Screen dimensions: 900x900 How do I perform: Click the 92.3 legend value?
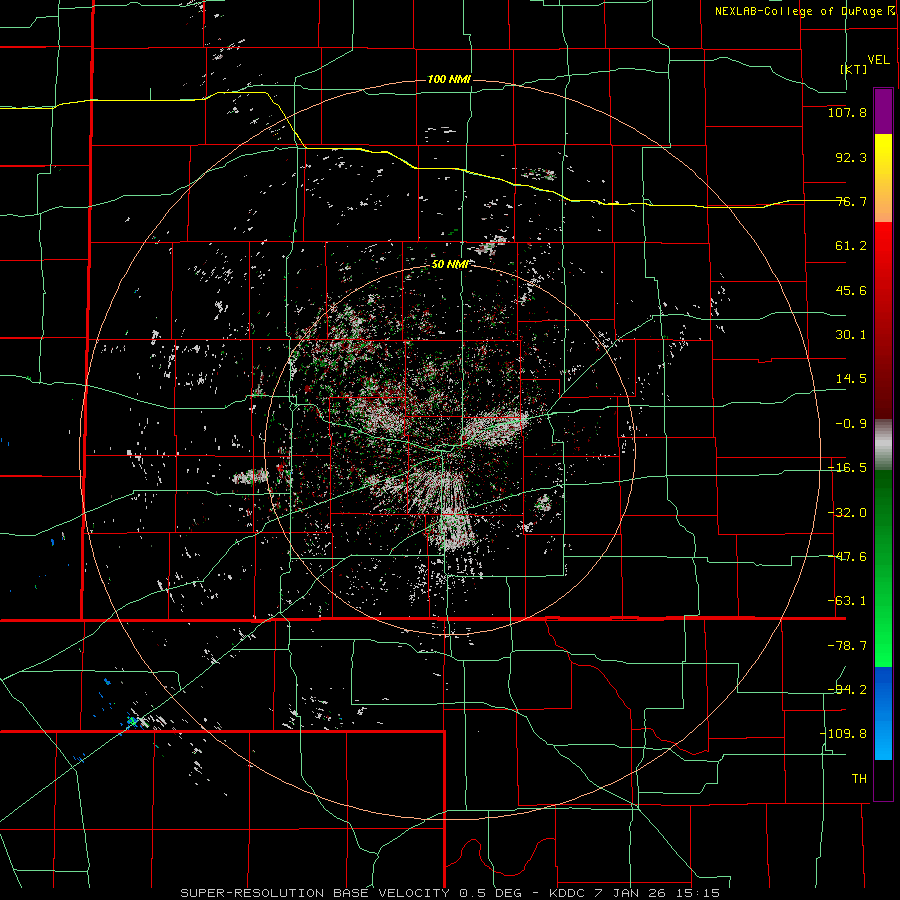851,157
